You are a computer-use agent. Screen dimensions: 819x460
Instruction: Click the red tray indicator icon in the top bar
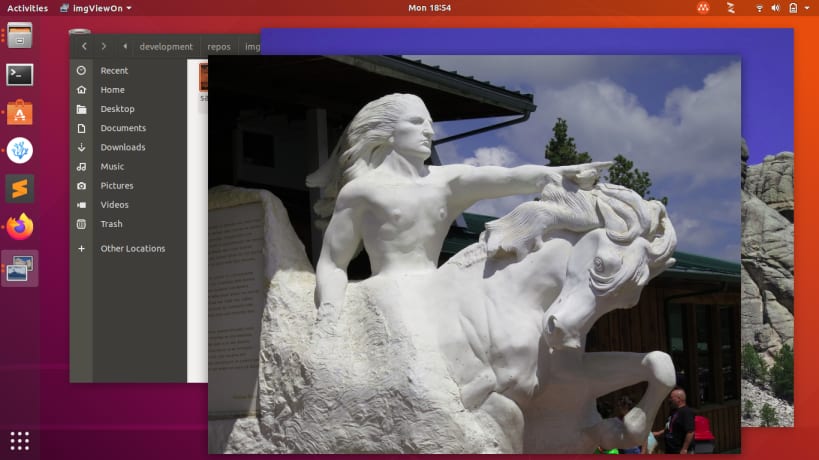pyautogui.click(x=703, y=8)
